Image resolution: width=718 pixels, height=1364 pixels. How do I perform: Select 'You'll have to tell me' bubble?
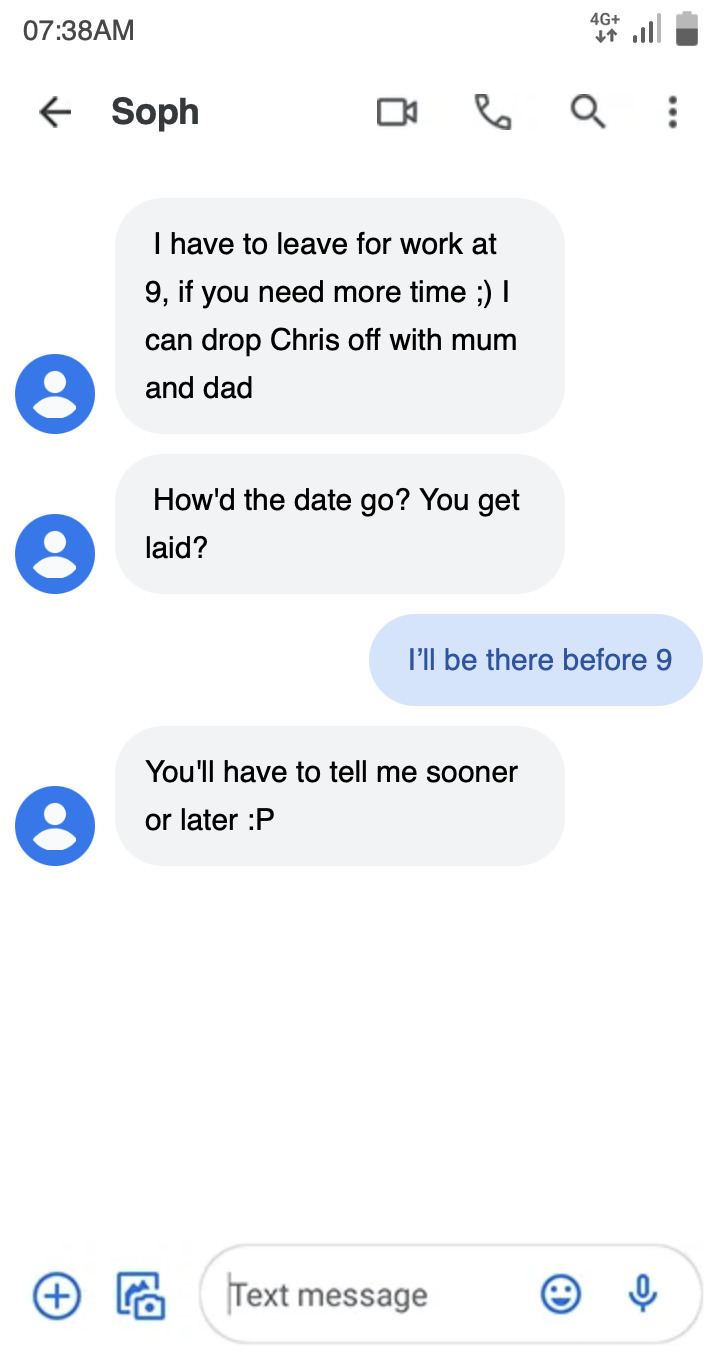tap(340, 796)
